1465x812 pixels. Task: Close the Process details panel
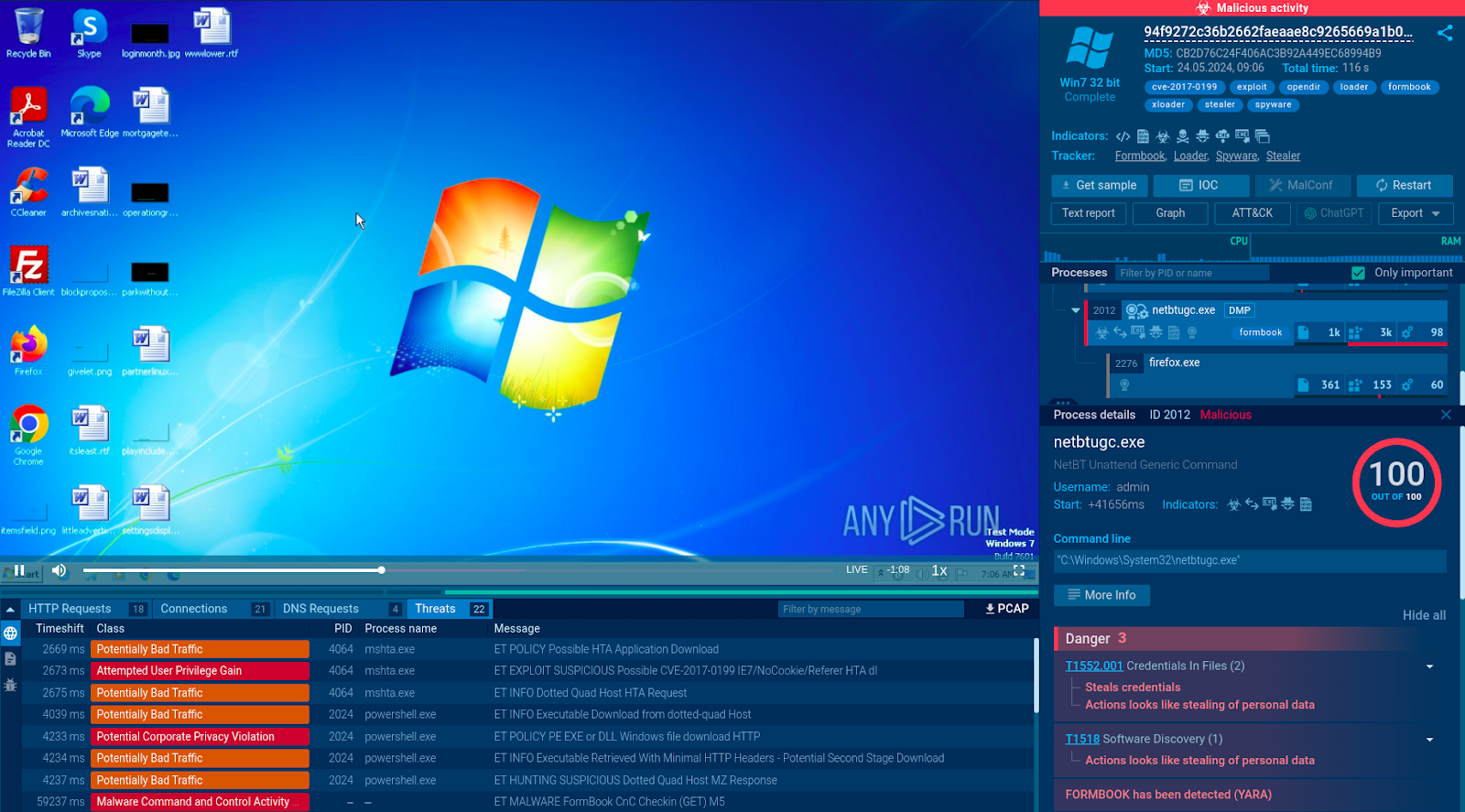pyautogui.click(x=1446, y=415)
